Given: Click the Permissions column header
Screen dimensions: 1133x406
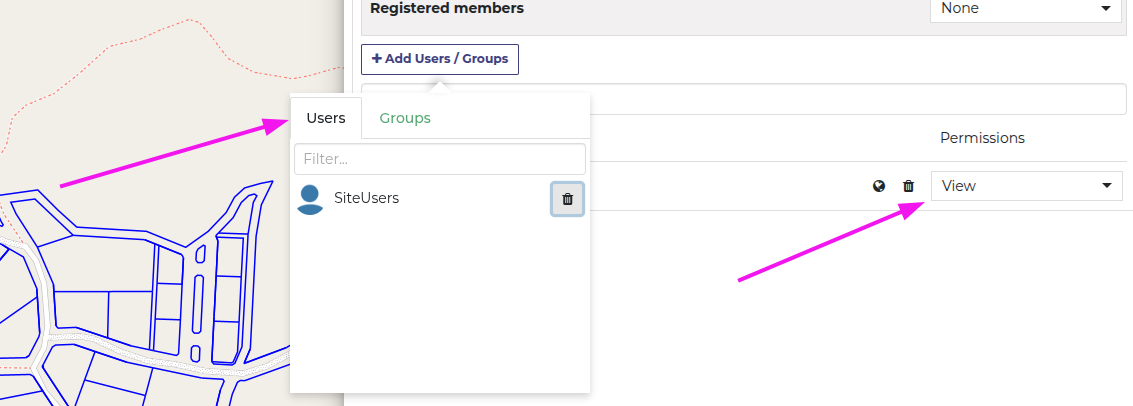Looking at the screenshot, I should 982,138.
